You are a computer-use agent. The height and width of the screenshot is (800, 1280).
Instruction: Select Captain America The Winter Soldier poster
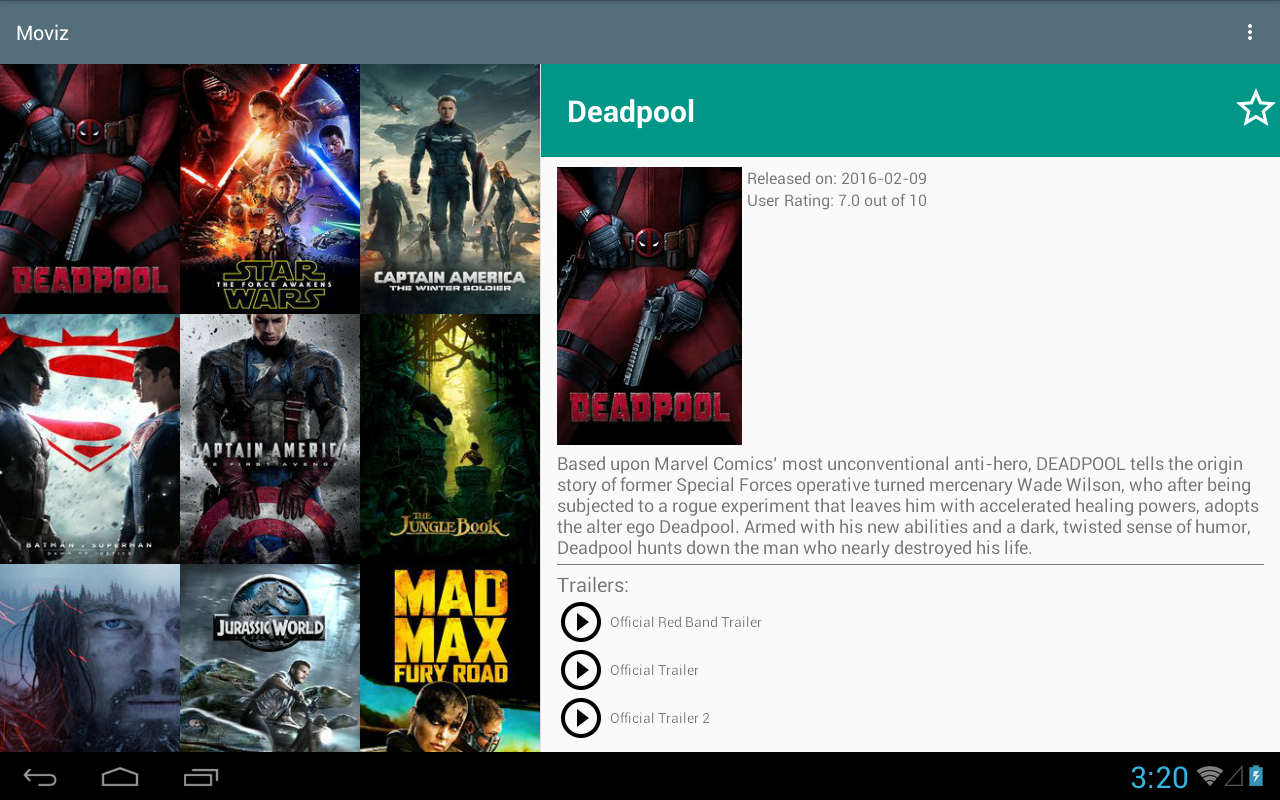[450, 189]
